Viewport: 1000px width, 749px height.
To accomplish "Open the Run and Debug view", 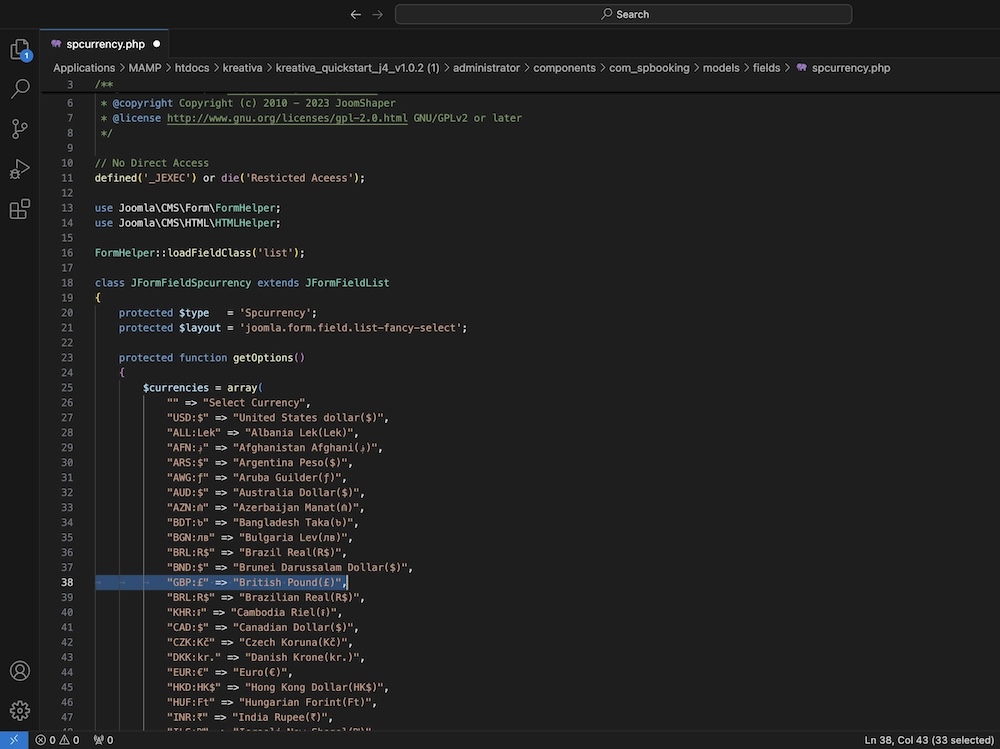I will click(x=19, y=169).
